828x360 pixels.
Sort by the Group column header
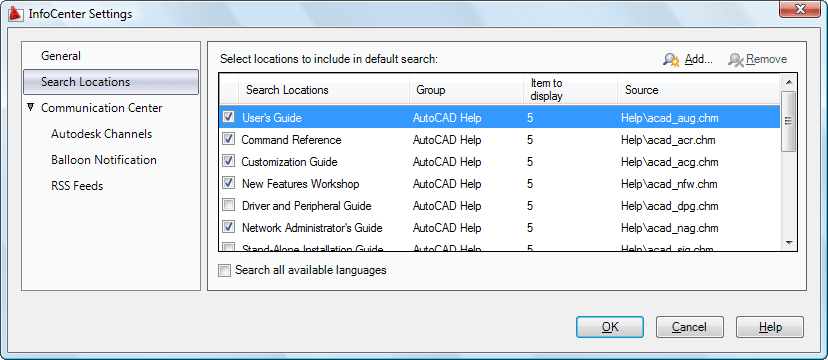[x=466, y=90]
